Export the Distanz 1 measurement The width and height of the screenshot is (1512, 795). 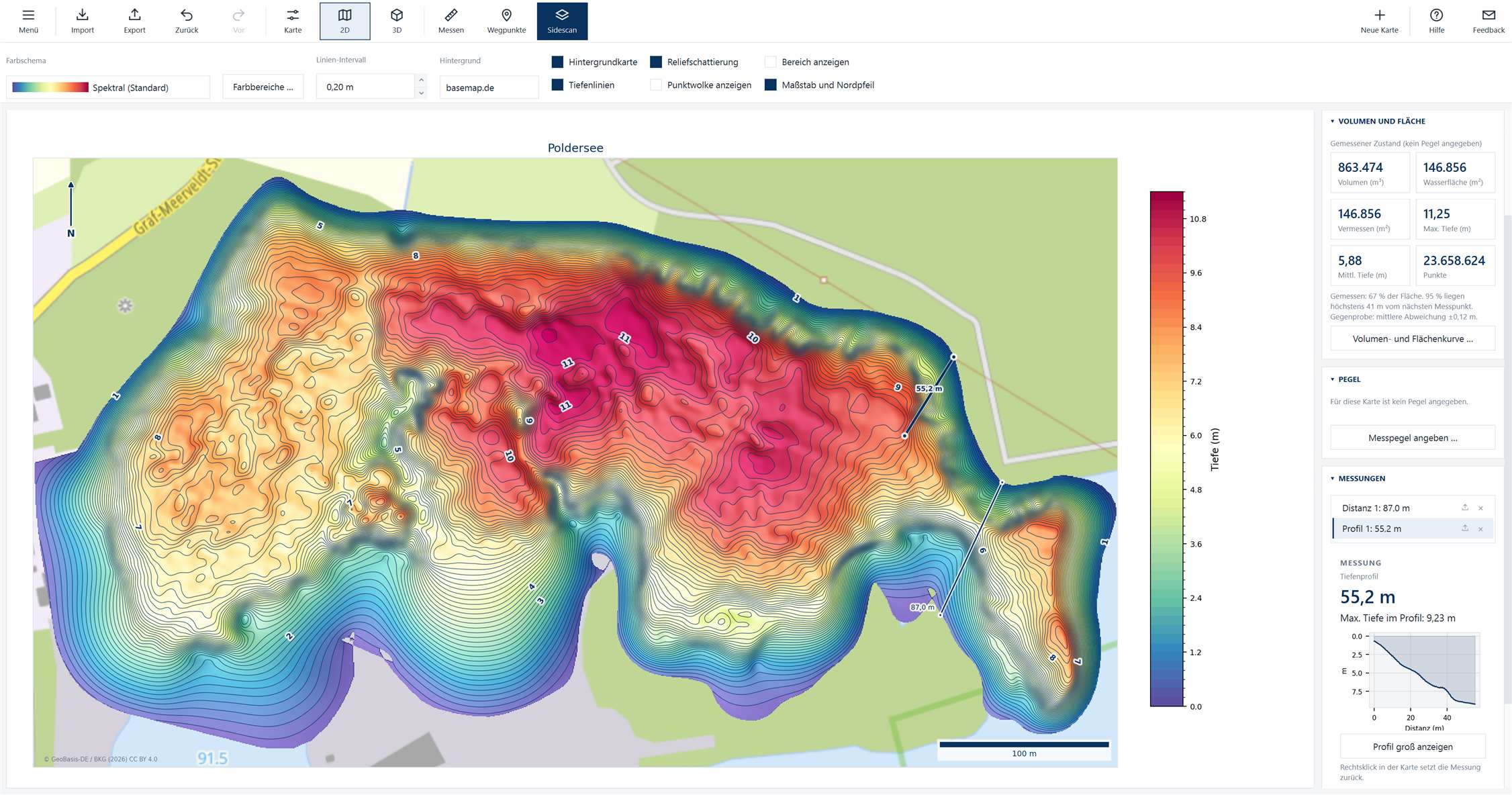pos(1465,508)
